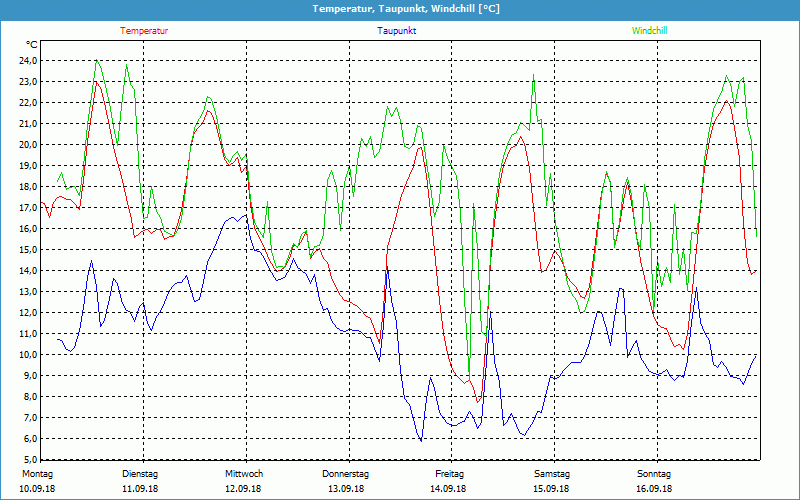Screen dimensions: 800x500
Task: Click the date 15.09.18
Action: (551, 489)
